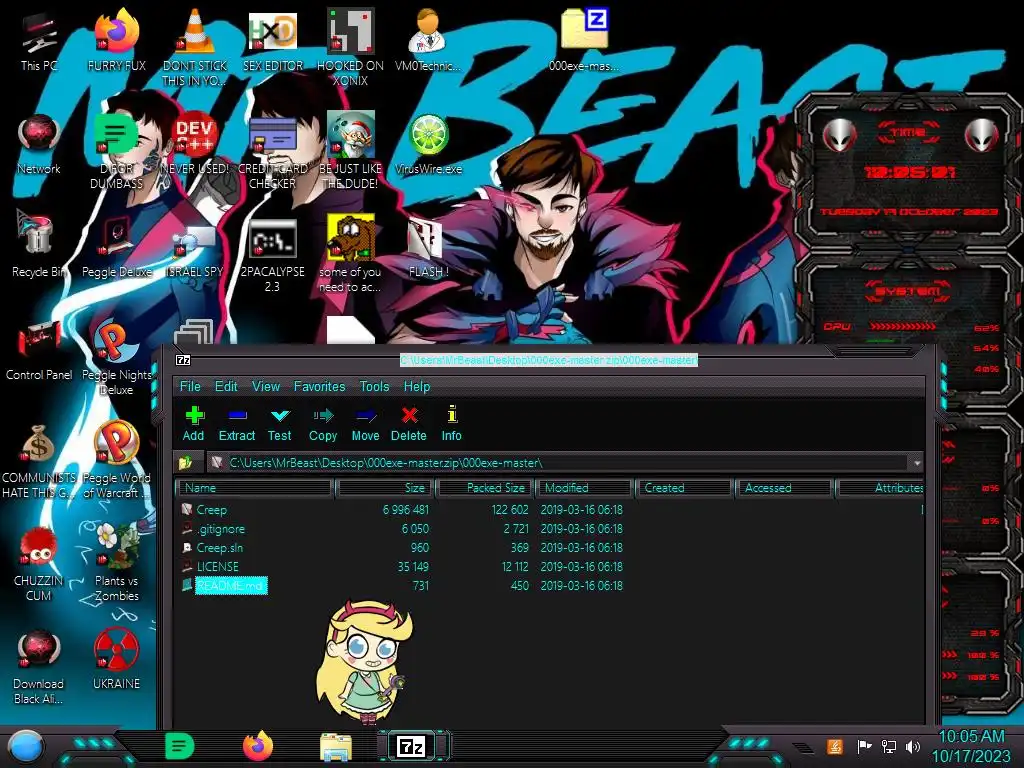
Task: Sort by the Accessed column header
Action: pos(784,488)
